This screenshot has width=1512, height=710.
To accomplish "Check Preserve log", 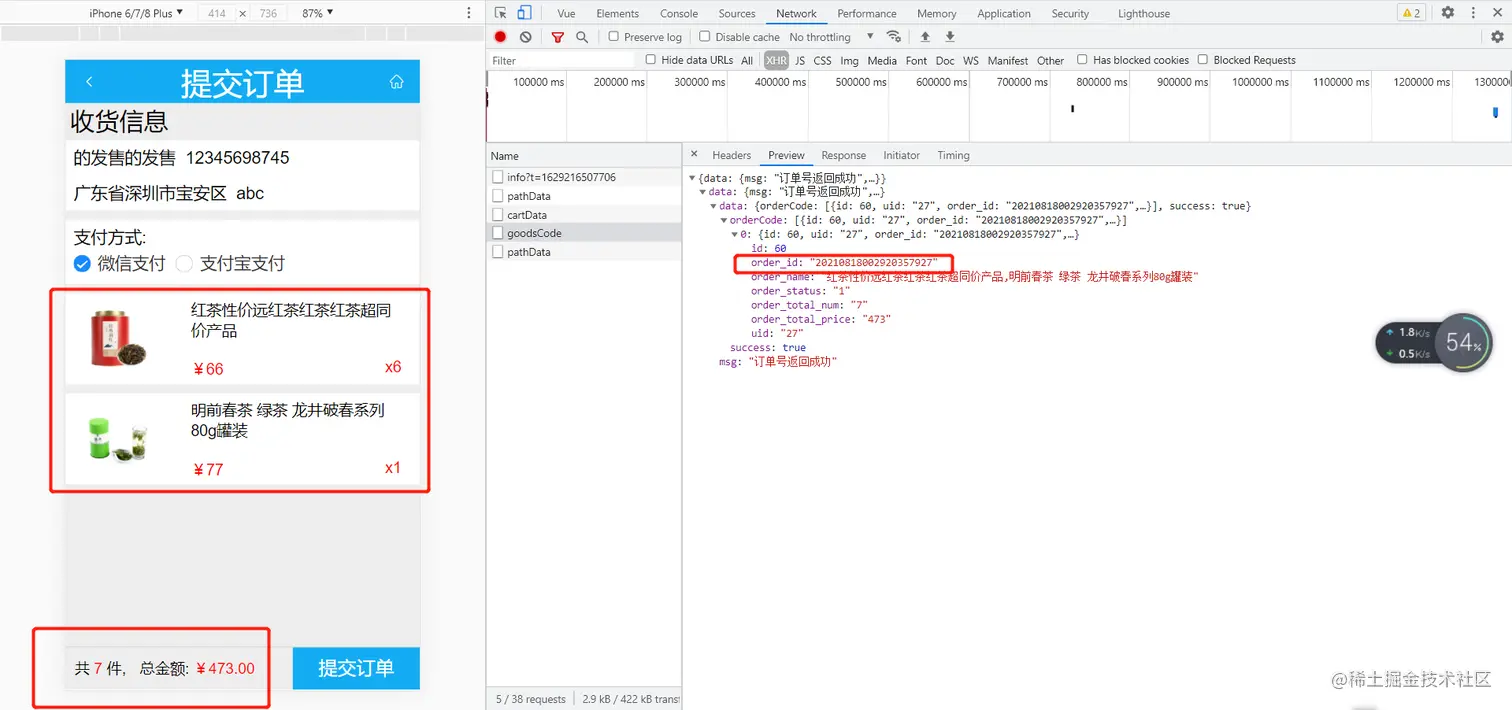I will pyautogui.click(x=614, y=37).
